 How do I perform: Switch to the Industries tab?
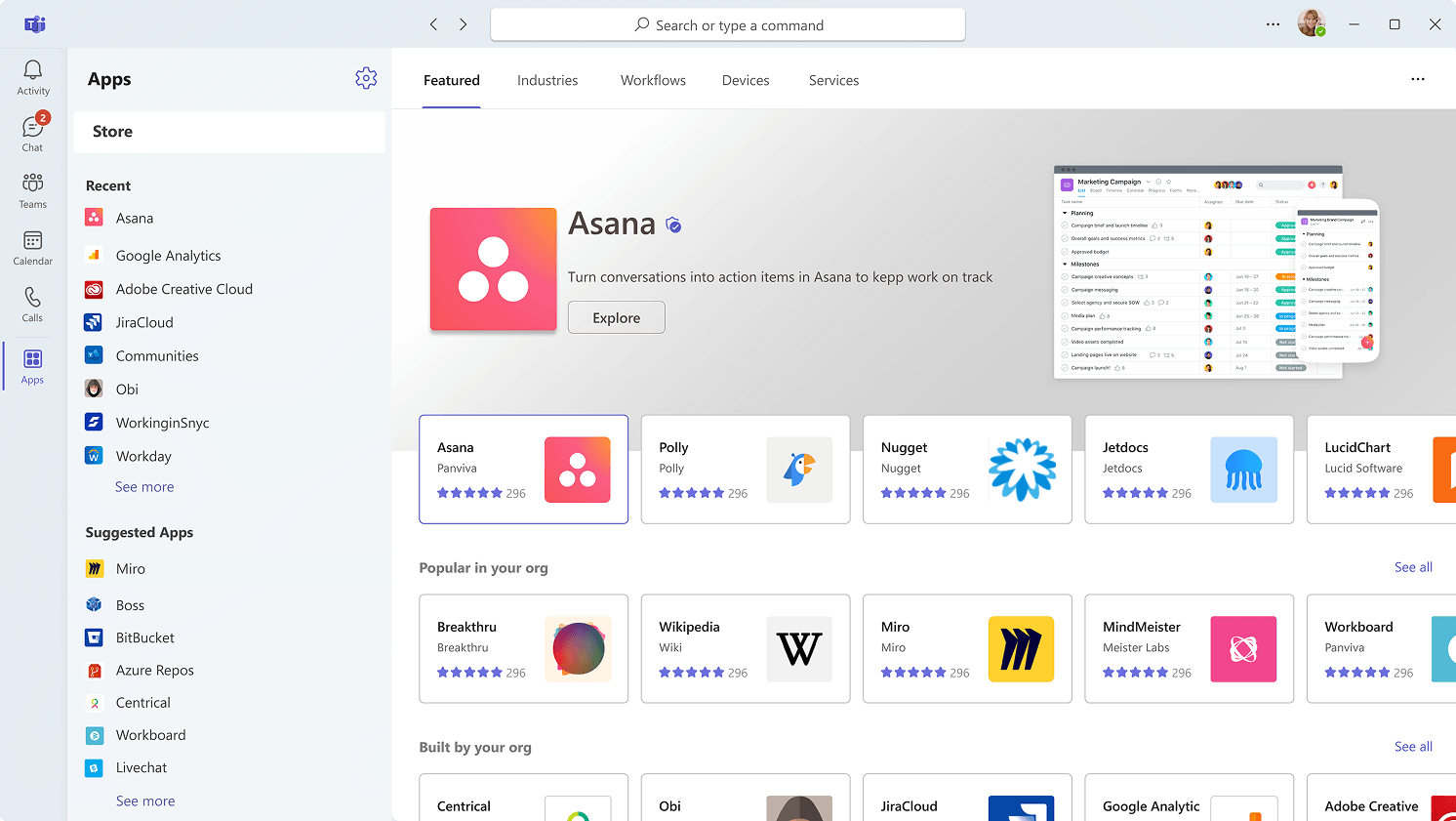[x=547, y=81]
